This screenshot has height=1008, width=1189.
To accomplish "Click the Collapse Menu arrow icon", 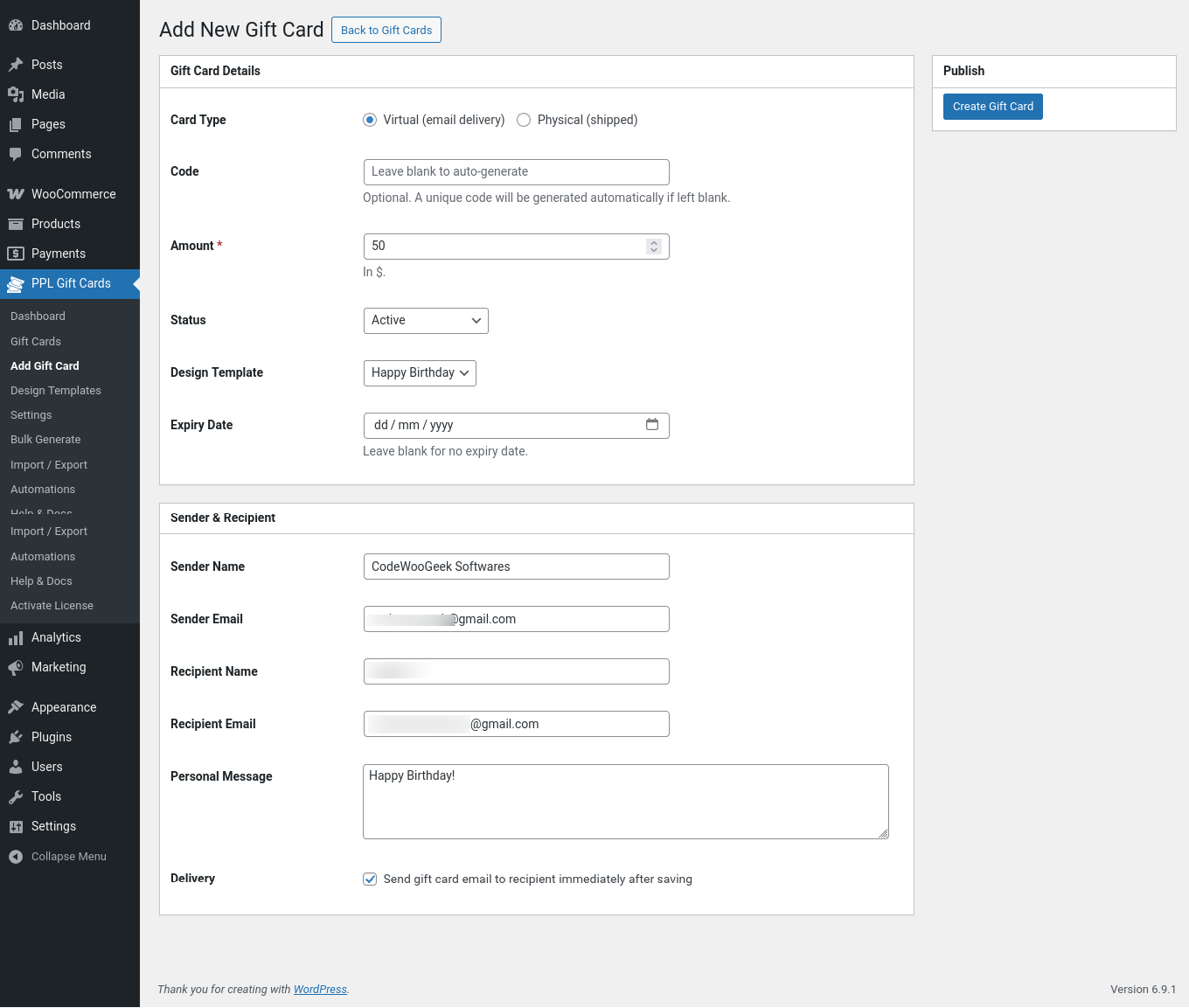I will click(16, 857).
